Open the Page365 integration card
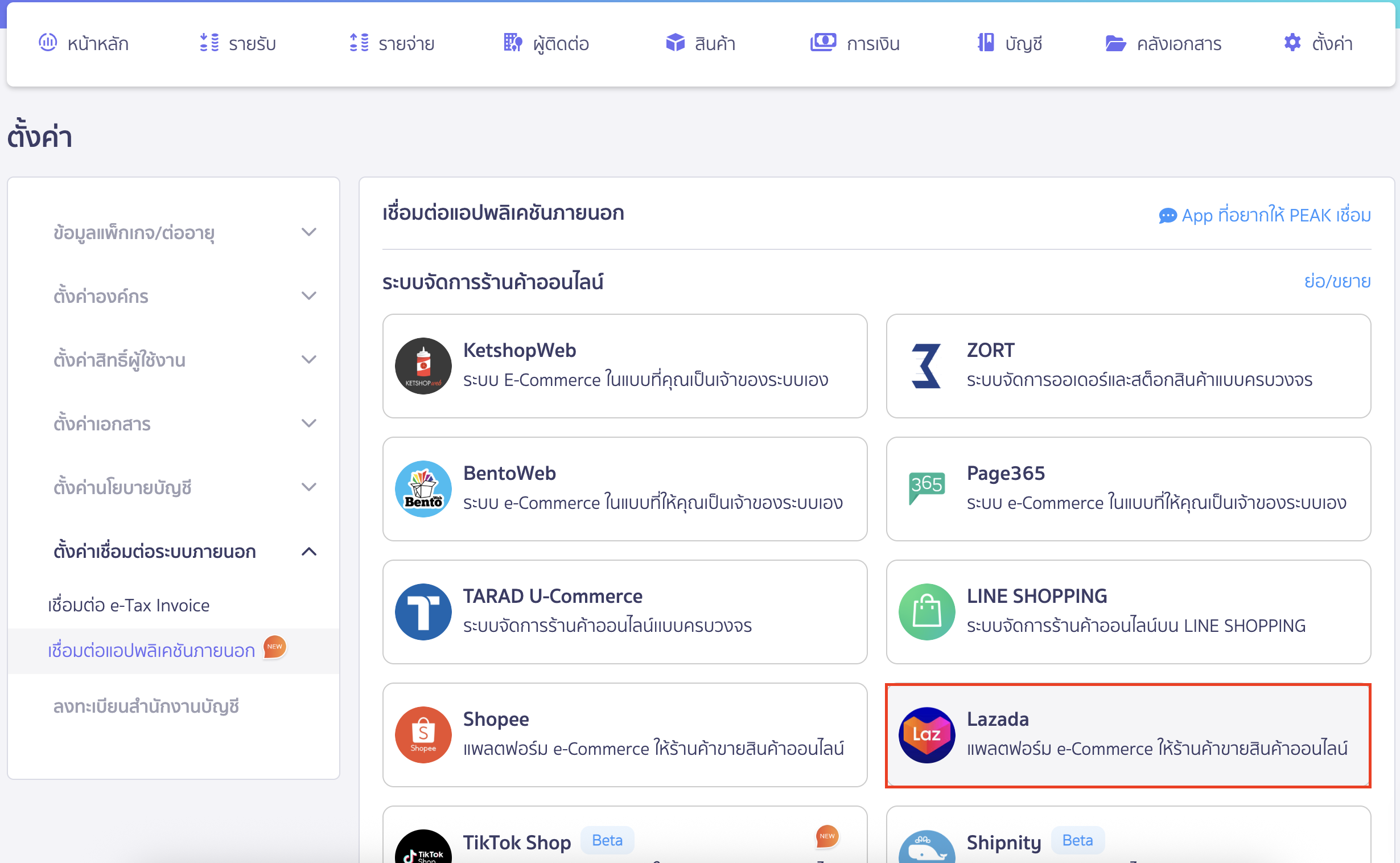 click(1129, 489)
